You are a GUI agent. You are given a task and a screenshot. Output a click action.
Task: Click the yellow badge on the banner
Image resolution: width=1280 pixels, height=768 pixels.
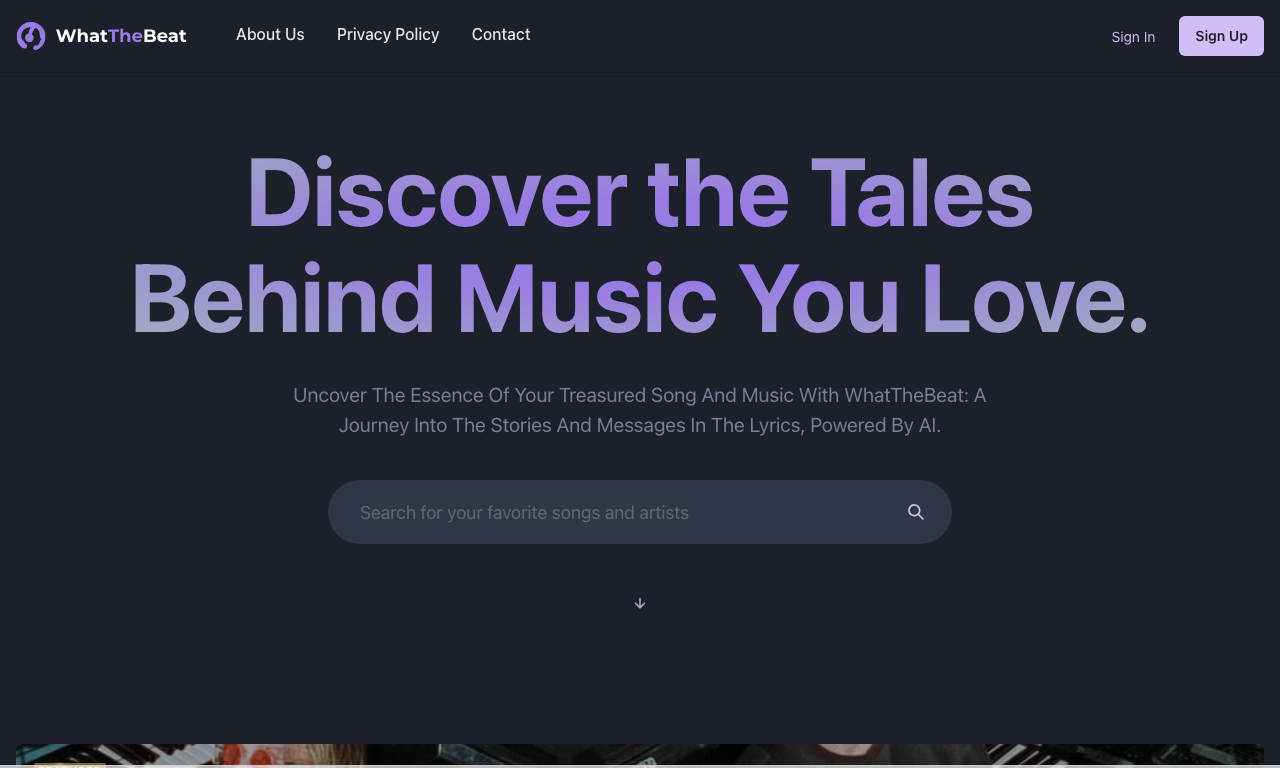point(70,765)
